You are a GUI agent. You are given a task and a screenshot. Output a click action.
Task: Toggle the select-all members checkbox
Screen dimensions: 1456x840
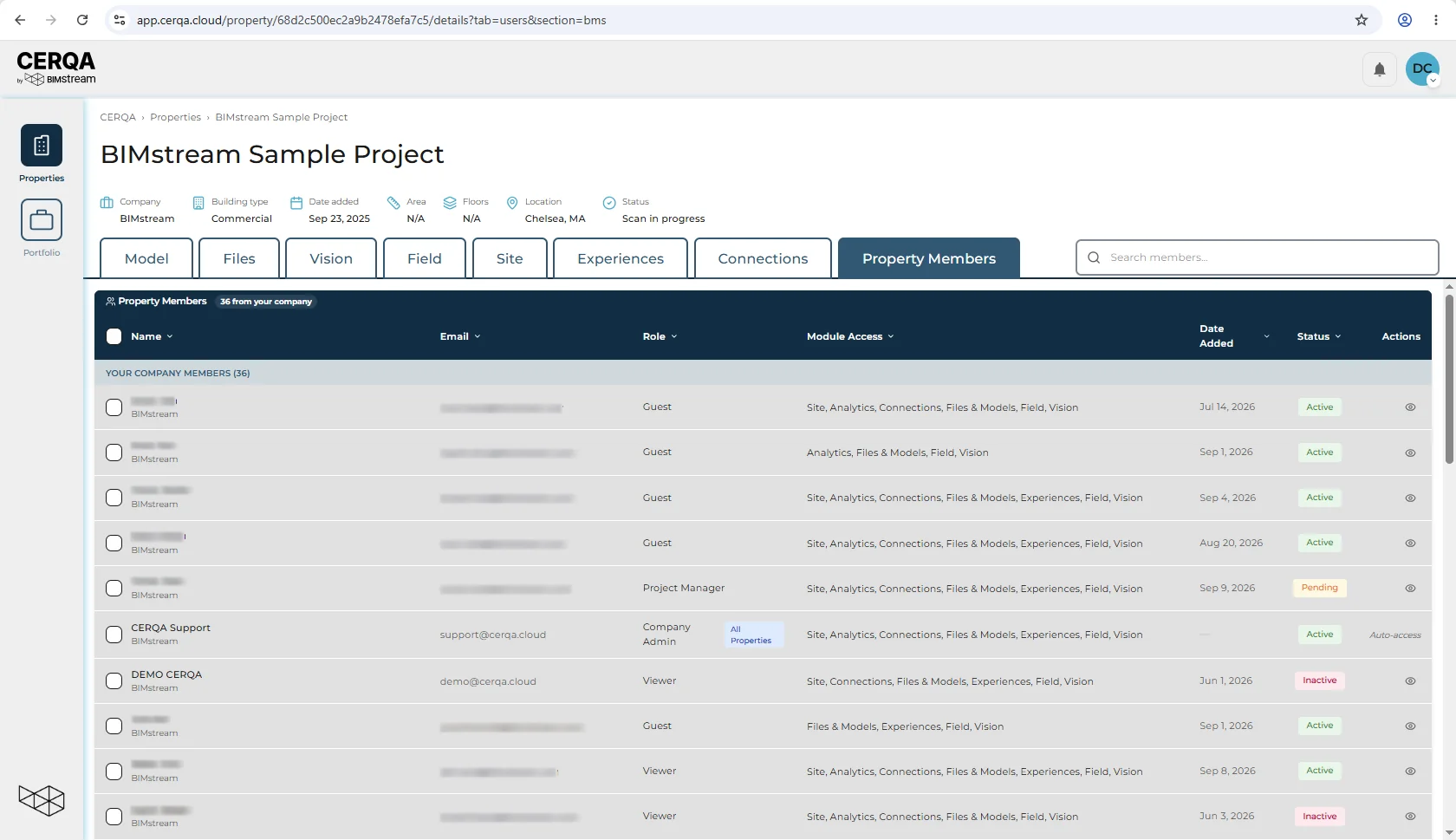(114, 336)
